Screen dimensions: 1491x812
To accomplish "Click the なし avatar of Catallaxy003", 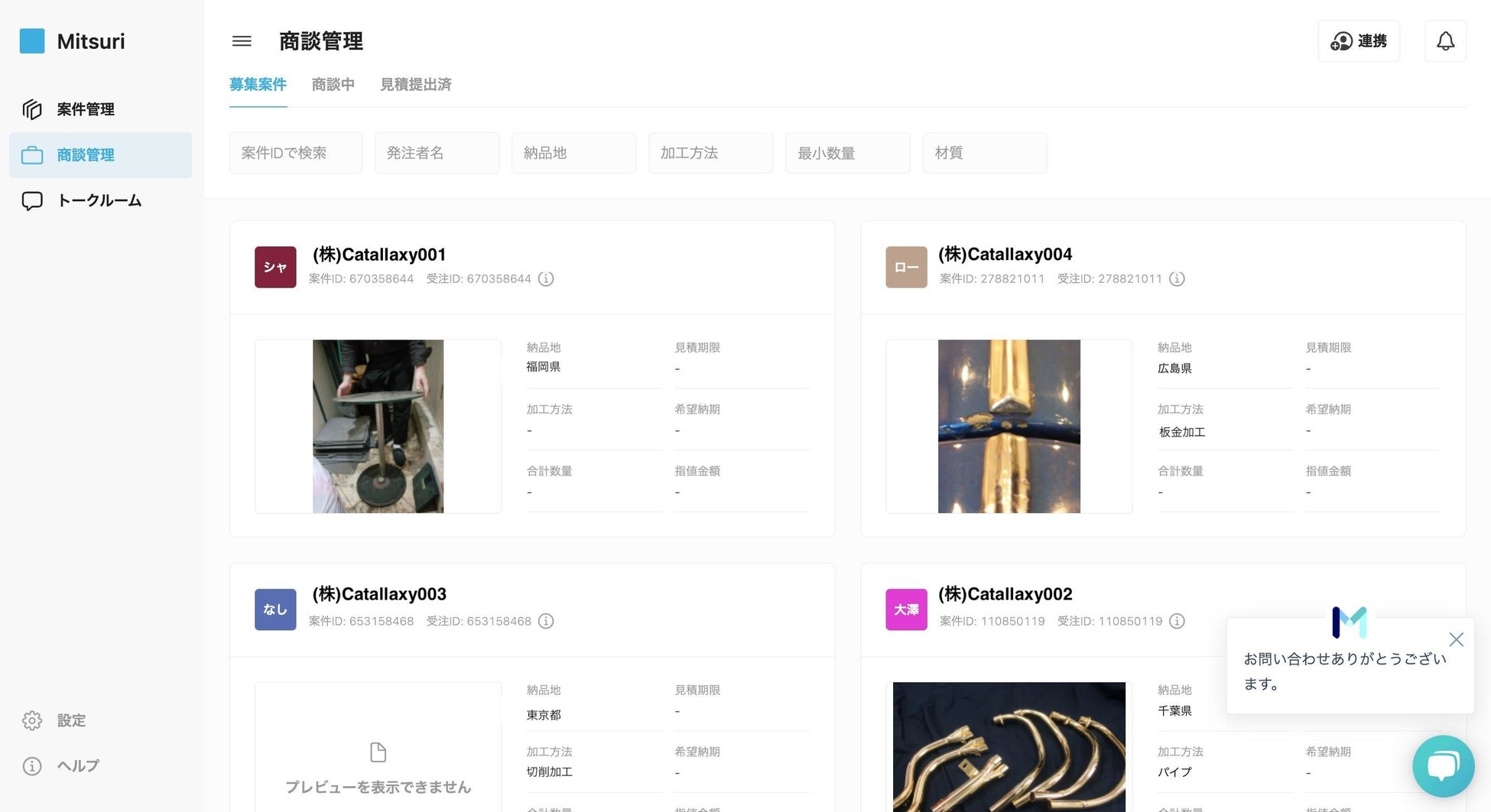I will point(275,609).
